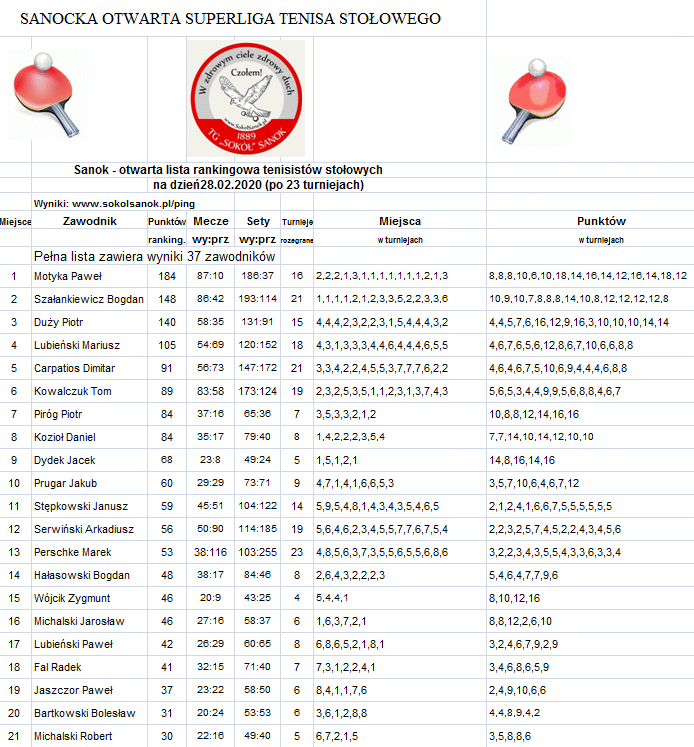Click ranking points 140 for Duży Piotr
Image resolution: width=694 pixels, height=747 pixels.
(x=167, y=323)
